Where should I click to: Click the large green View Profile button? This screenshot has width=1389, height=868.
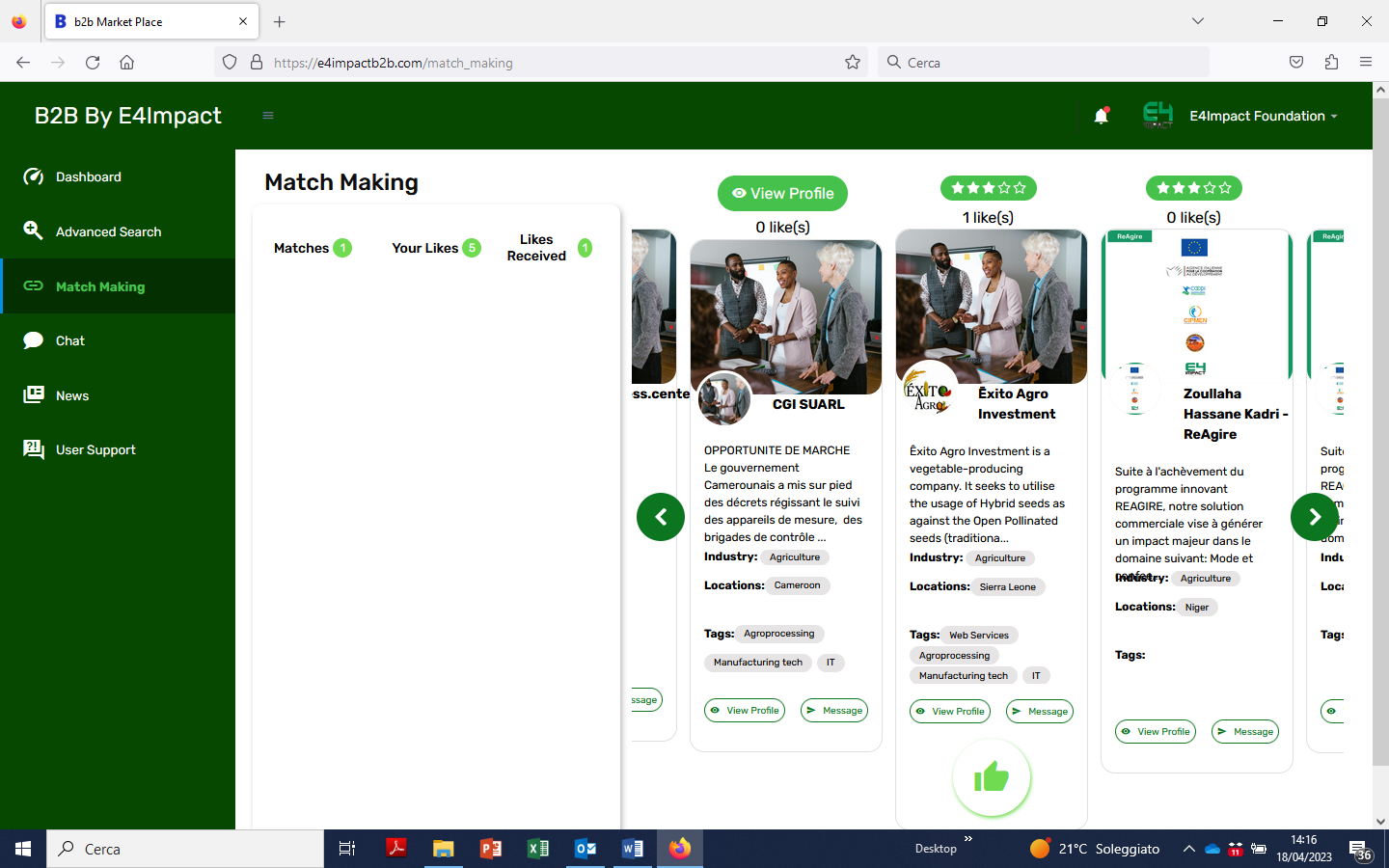click(782, 193)
